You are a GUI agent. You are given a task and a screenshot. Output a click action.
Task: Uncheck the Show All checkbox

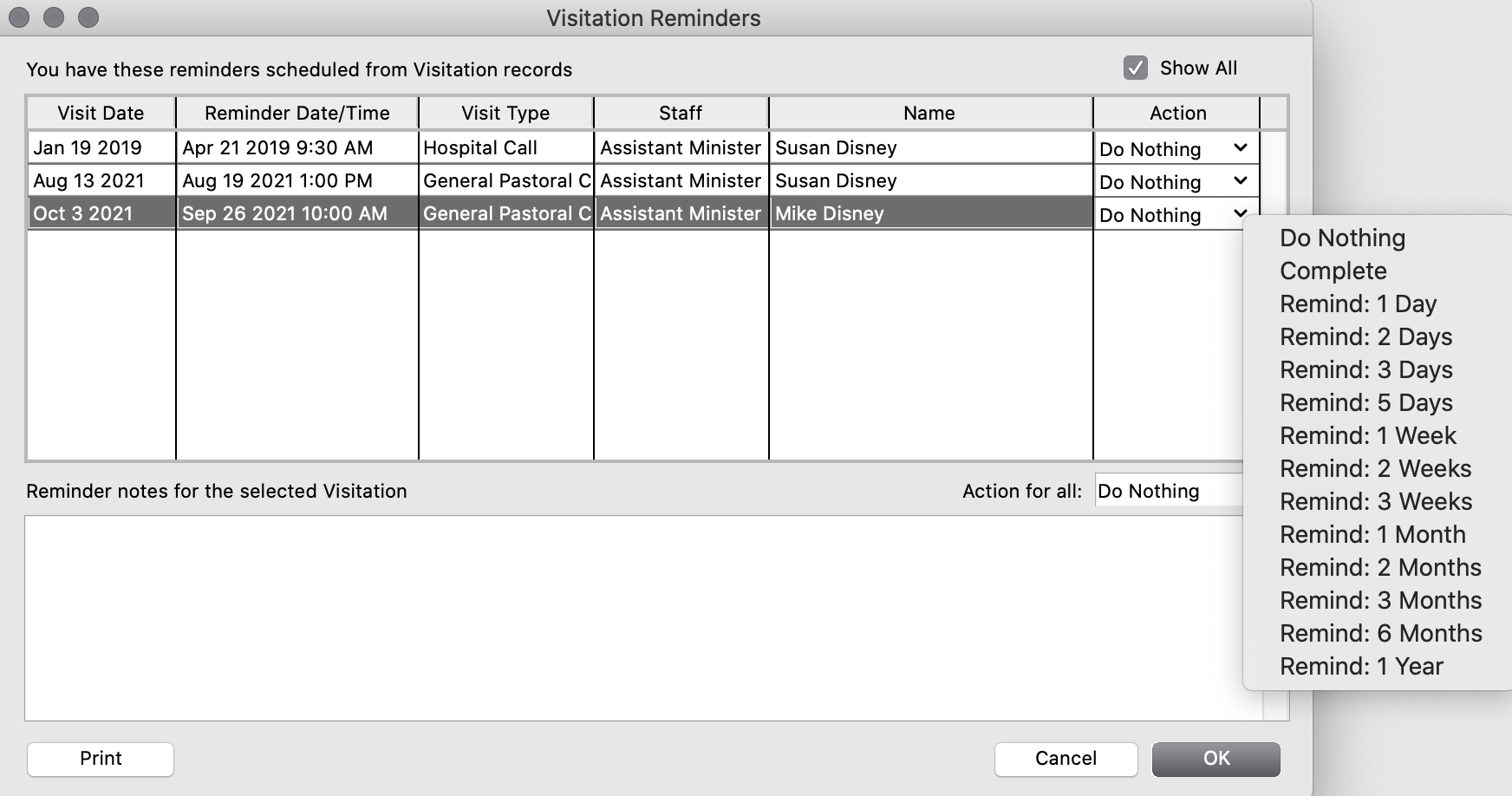tap(1135, 68)
